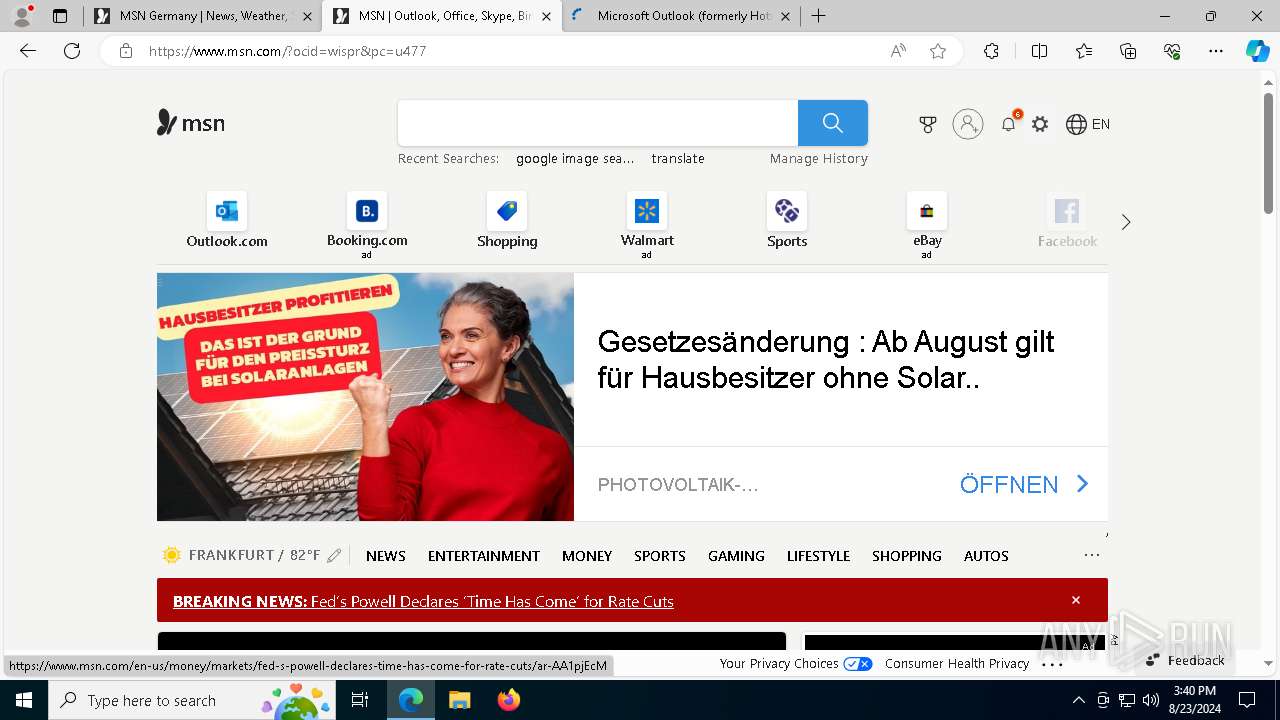
Task: Click the blue search magnifier button
Action: (x=833, y=123)
